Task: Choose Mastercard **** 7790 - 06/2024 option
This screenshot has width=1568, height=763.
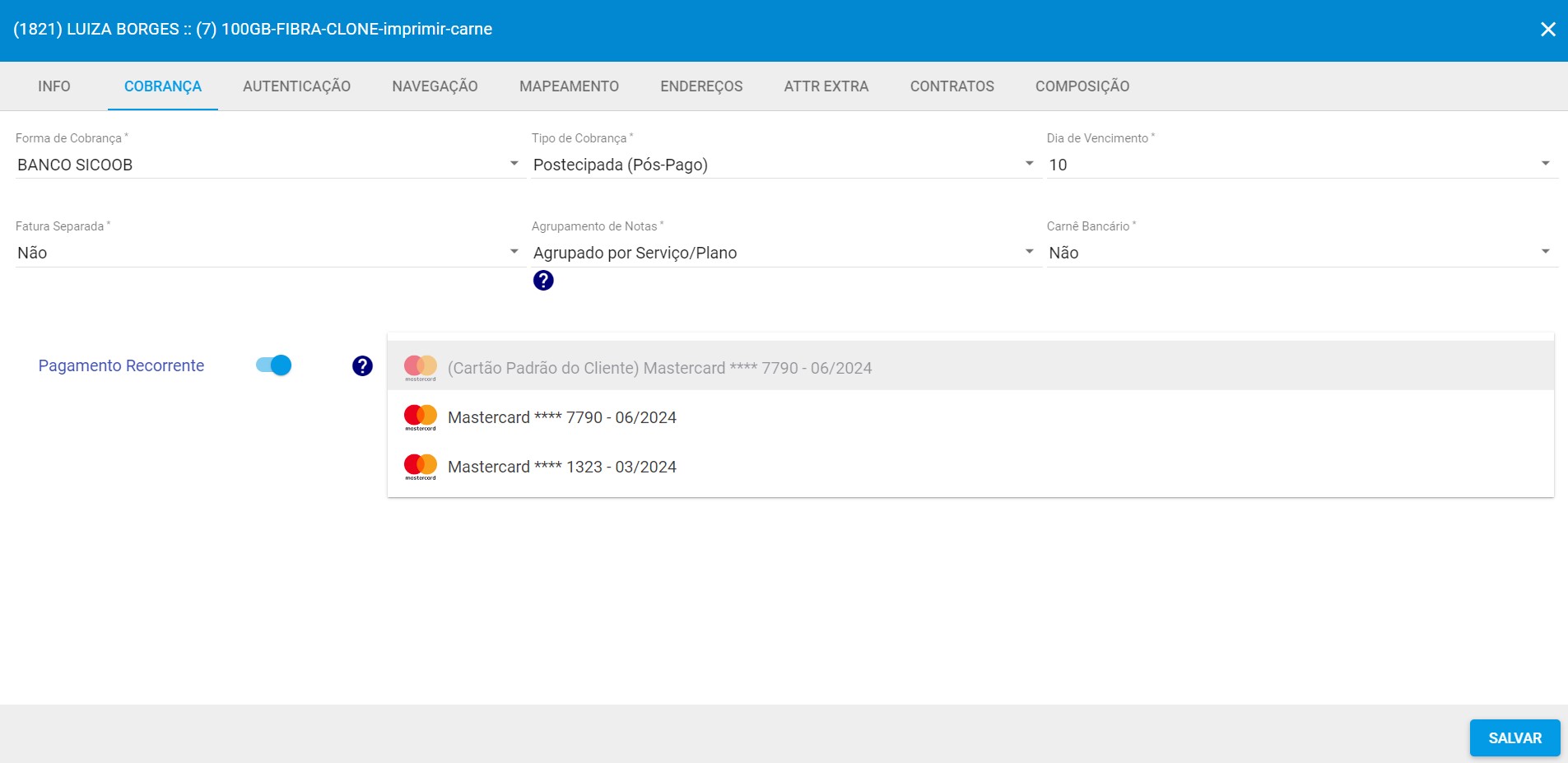Action: pos(970,417)
